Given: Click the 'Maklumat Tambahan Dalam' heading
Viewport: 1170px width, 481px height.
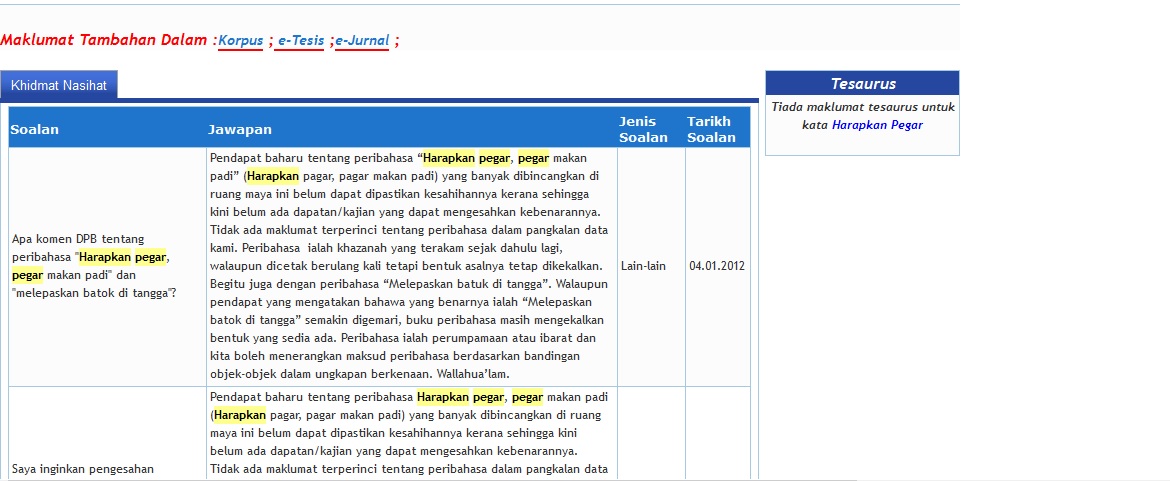Looking at the screenshot, I should click(104, 40).
